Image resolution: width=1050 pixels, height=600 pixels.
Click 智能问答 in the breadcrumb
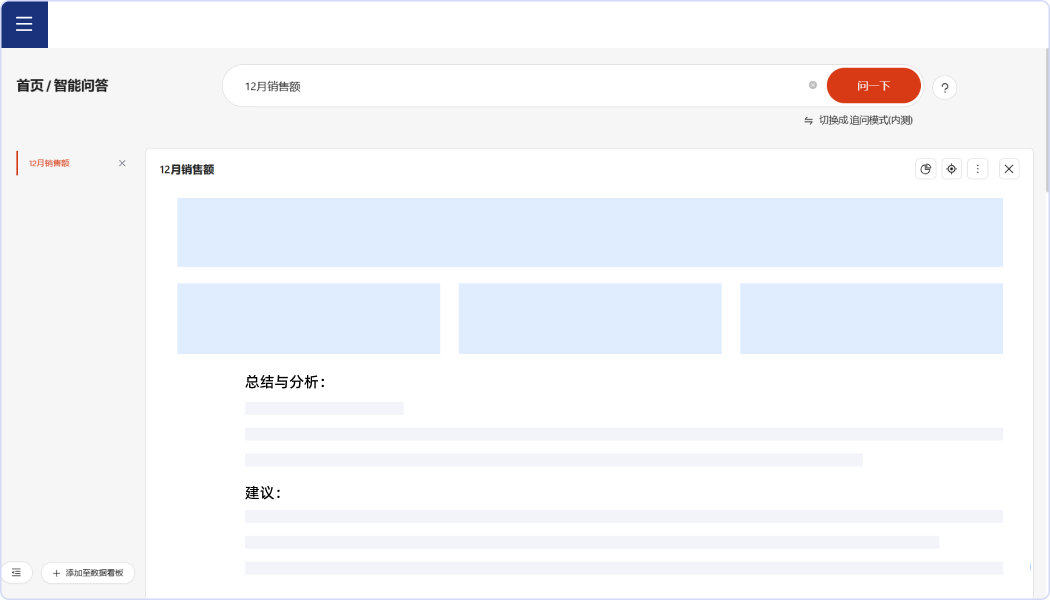(81, 86)
